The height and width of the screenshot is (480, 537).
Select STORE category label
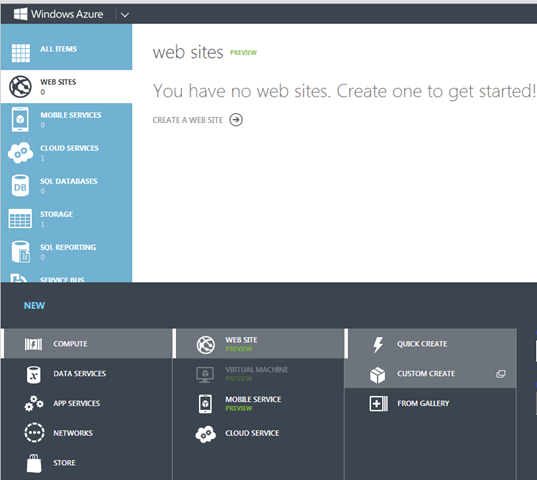64,463
